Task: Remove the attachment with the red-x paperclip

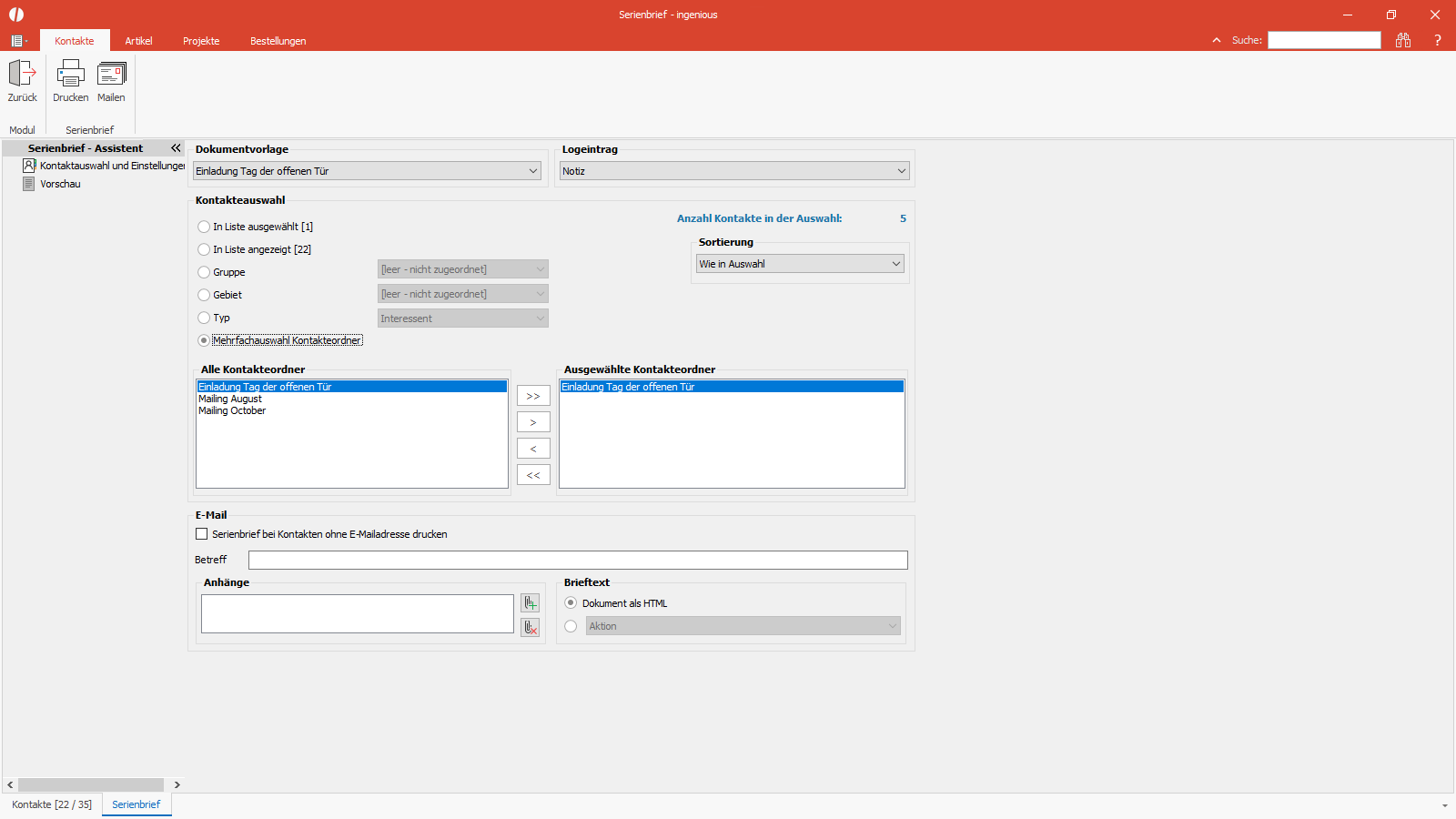Action: 530,627
